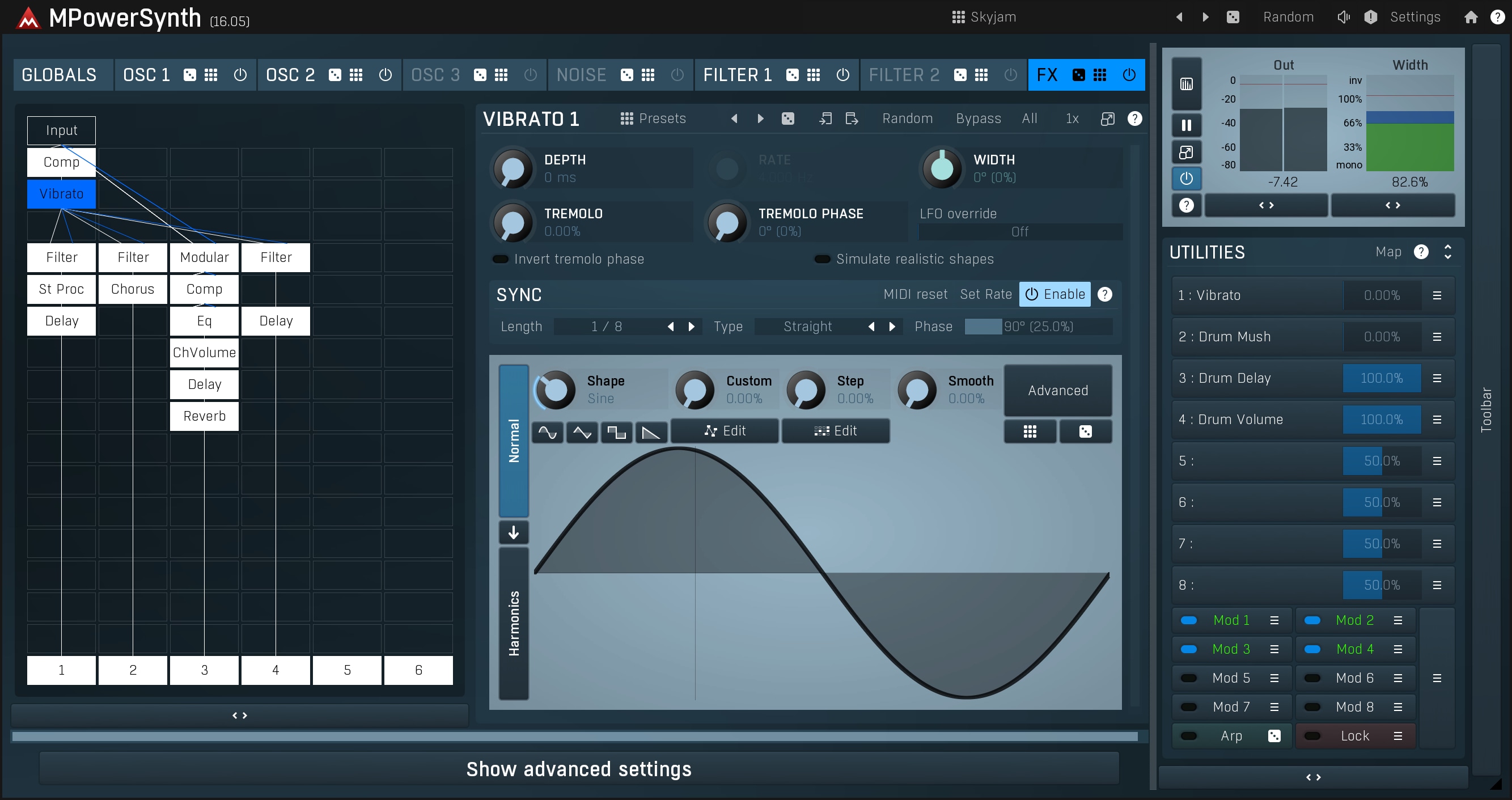Viewport: 1512px width, 800px height.
Task: Open the Advanced shape settings
Action: [1058, 390]
